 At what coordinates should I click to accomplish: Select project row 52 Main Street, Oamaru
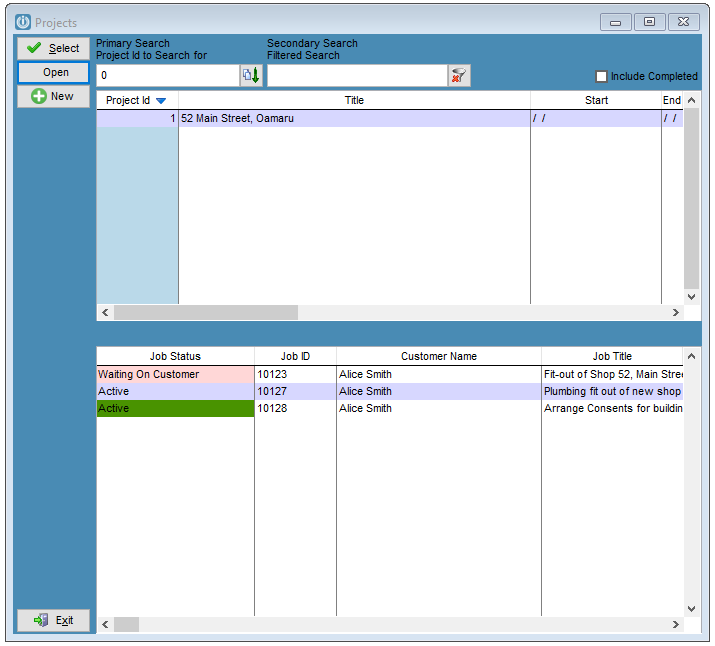coord(389,119)
